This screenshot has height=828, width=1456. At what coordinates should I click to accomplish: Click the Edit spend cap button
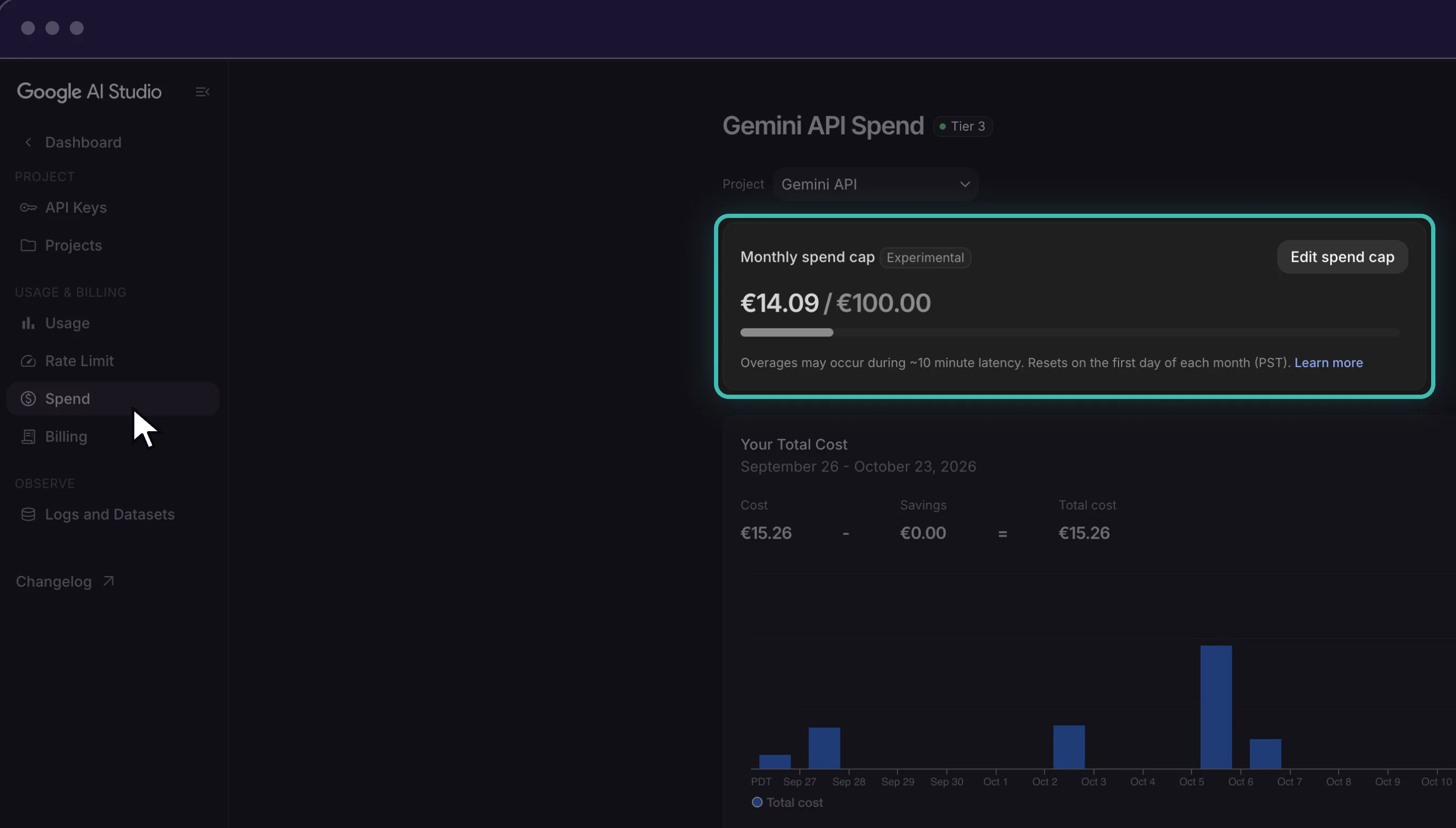(1342, 257)
